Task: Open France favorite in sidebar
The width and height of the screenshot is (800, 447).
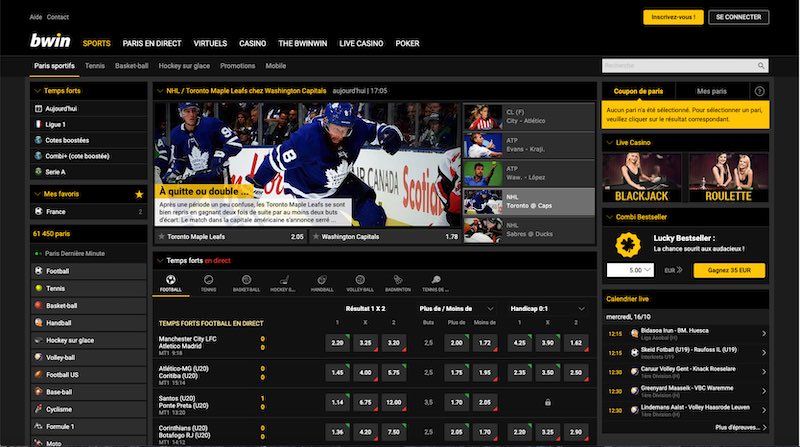Action: click(89, 212)
